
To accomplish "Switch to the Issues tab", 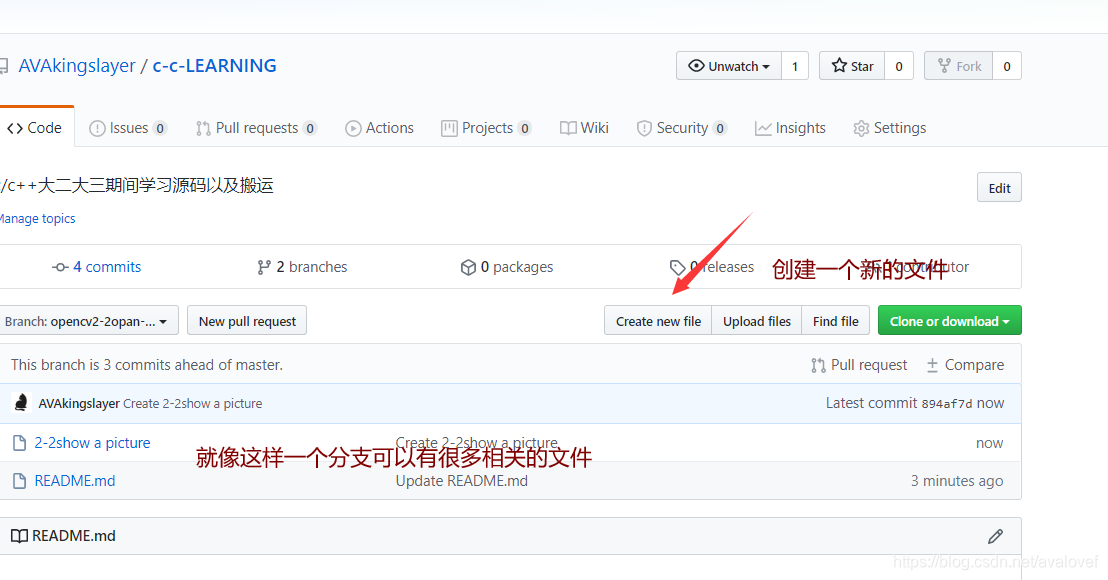I will 128,128.
